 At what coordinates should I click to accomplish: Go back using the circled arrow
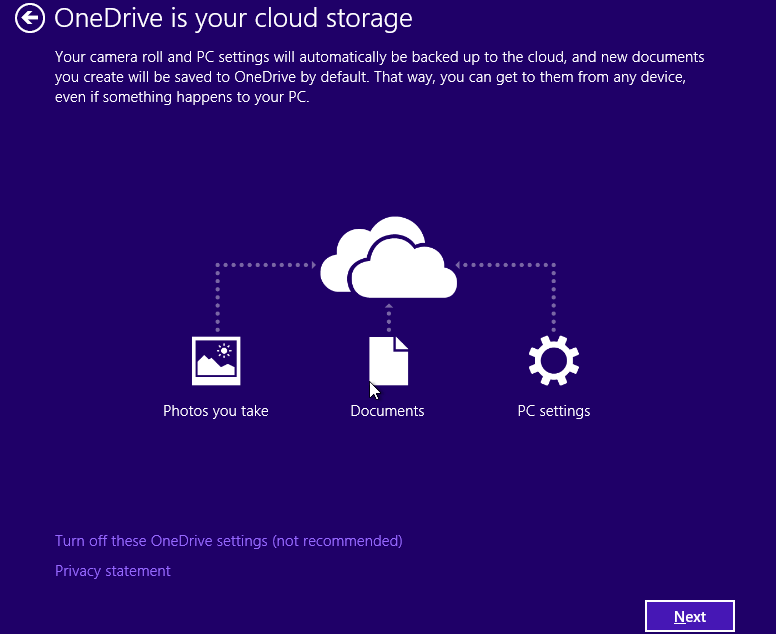pos(30,18)
